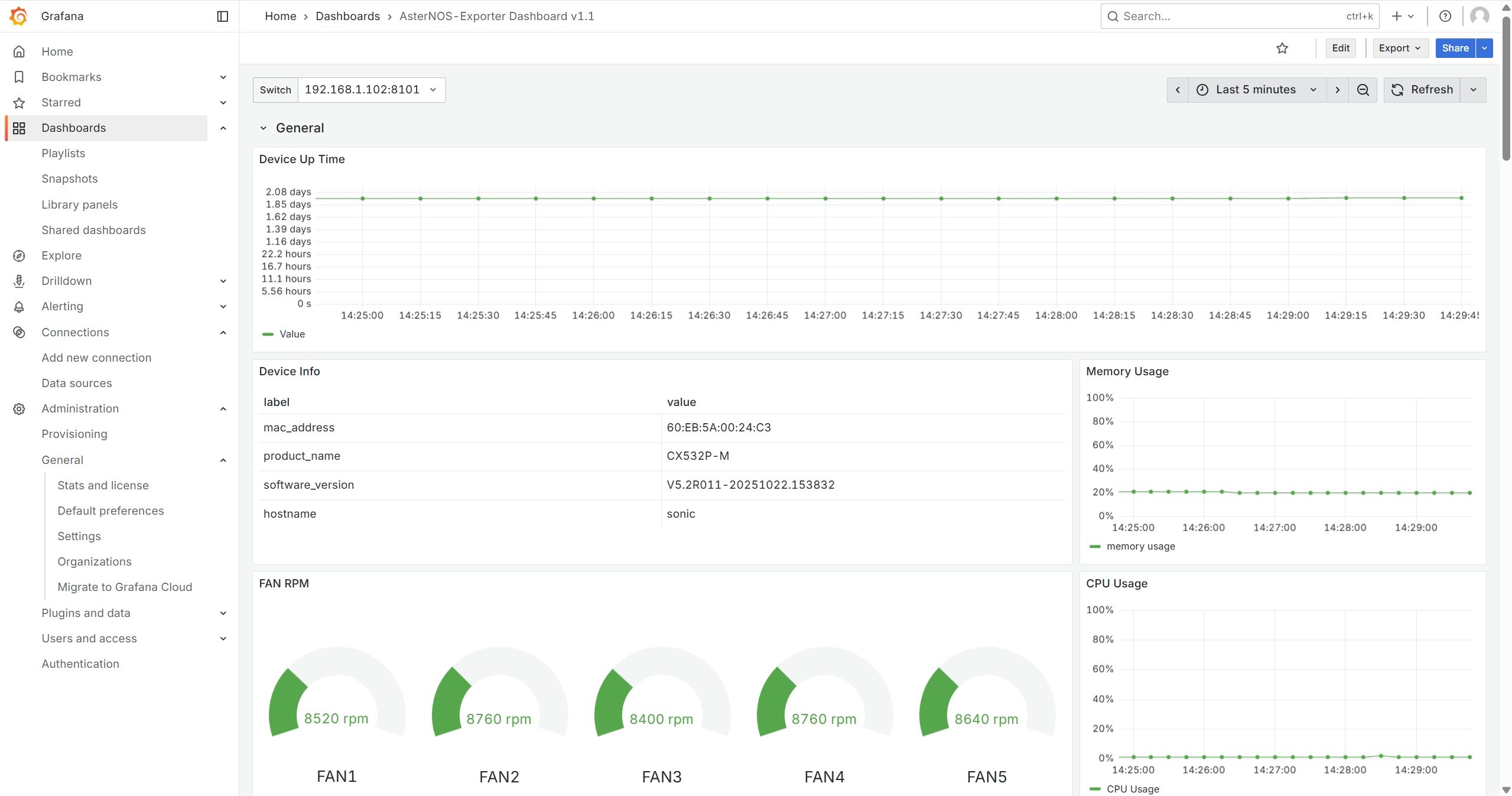Click into the top Search field
This screenshot has width=1512, height=796.
1229,16
